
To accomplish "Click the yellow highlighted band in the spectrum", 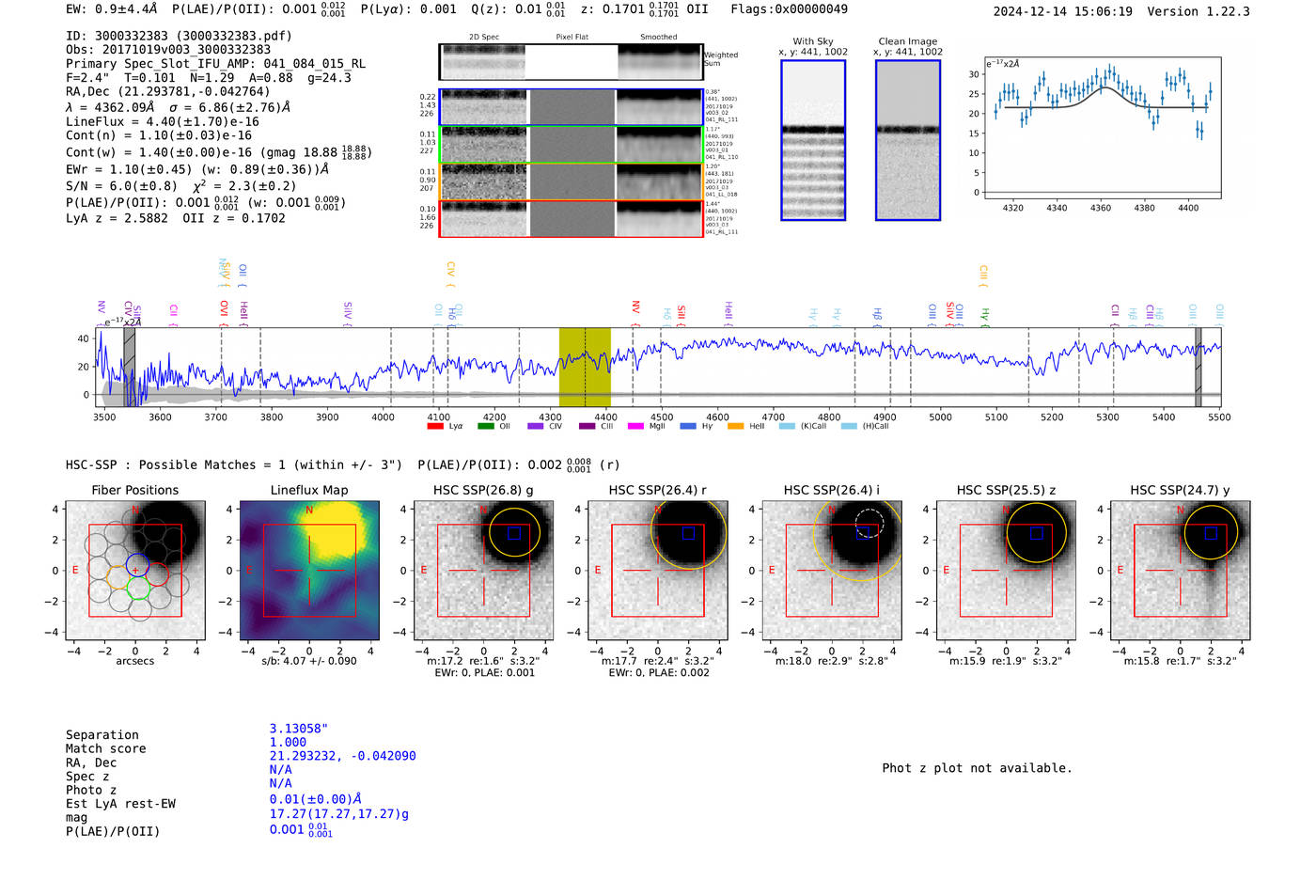I will tap(585, 367).
